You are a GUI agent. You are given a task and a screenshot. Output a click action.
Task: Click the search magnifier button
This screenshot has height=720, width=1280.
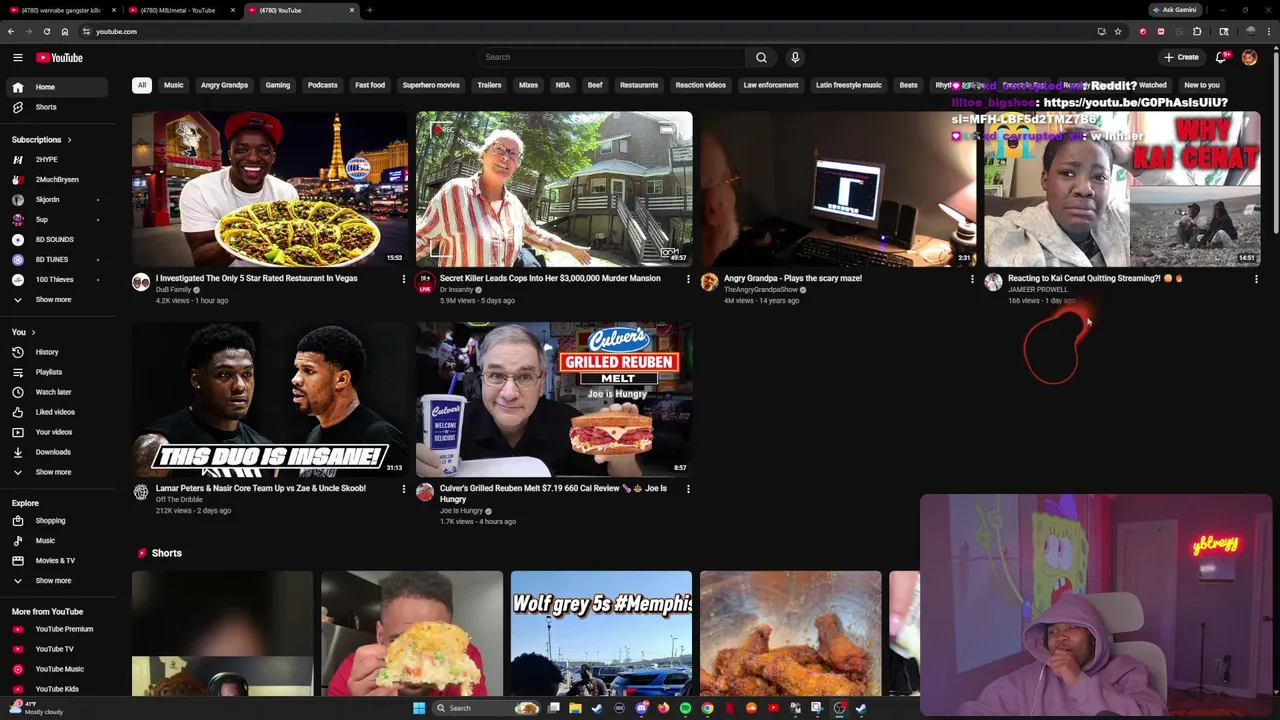coord(761,57)
